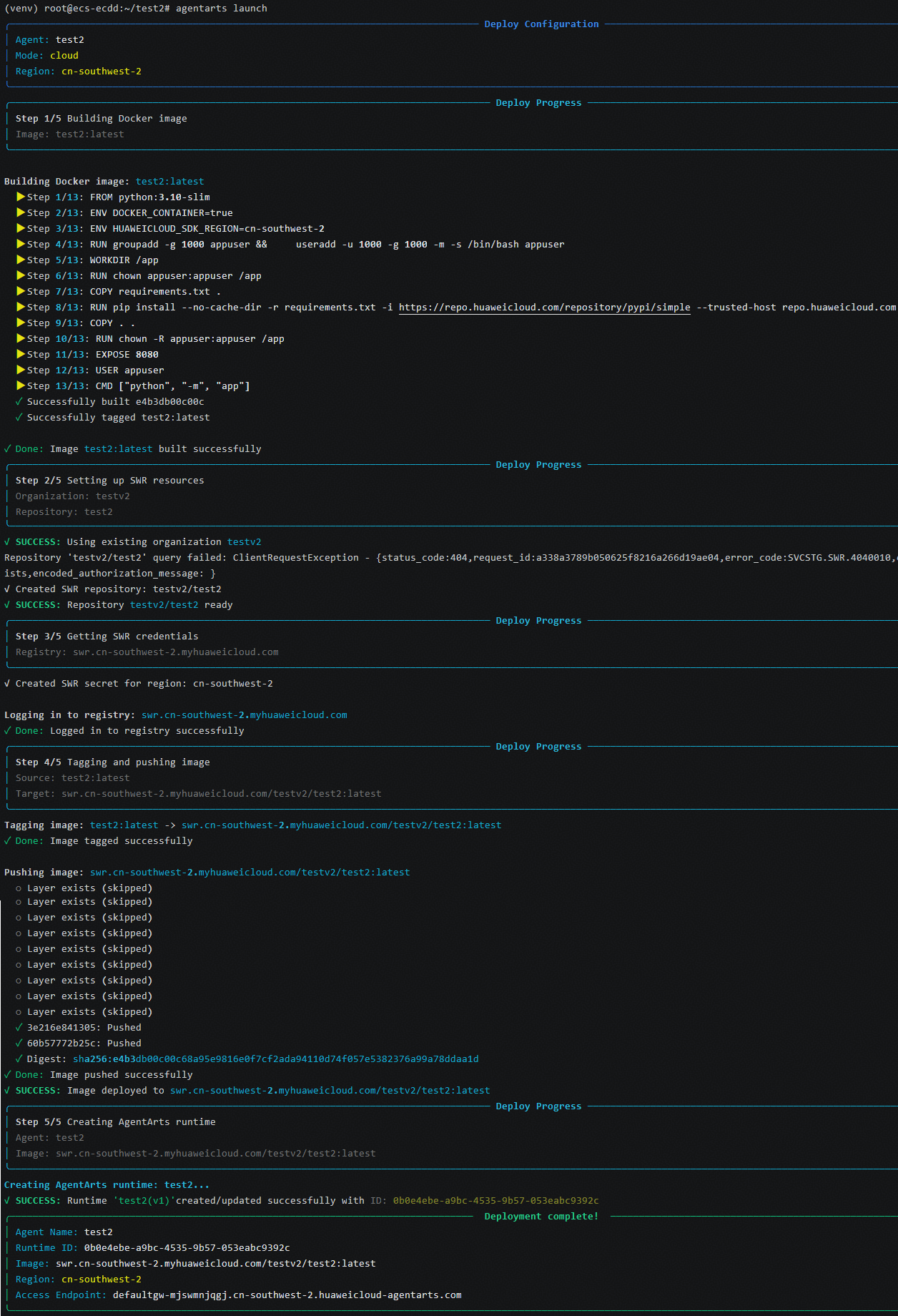Screen dimensions: 898x1316
Task: Click the 'Target: swr.cn-southwest-2...' line
Action: click(x=199, y=794)
